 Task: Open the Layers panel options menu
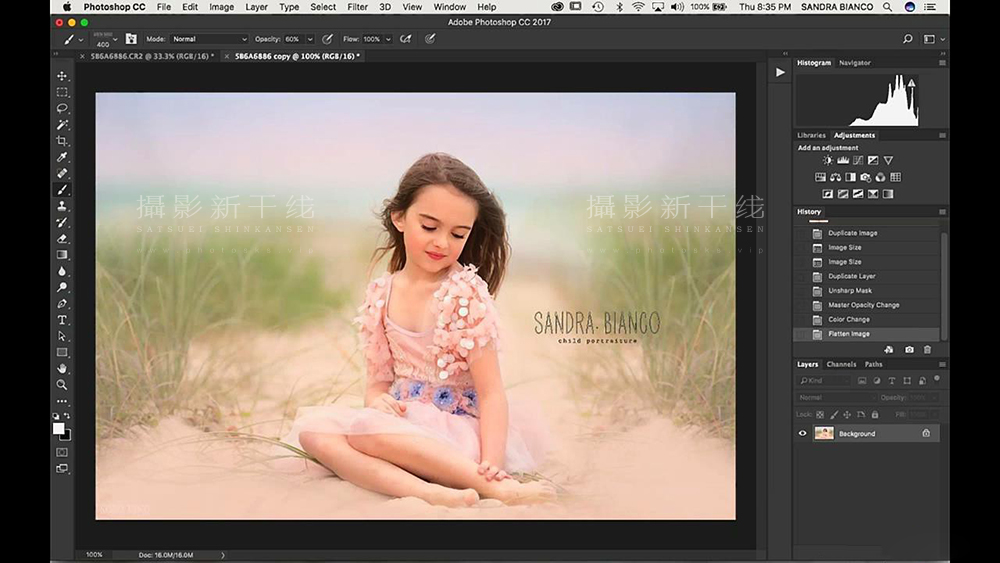pos(942,364)
